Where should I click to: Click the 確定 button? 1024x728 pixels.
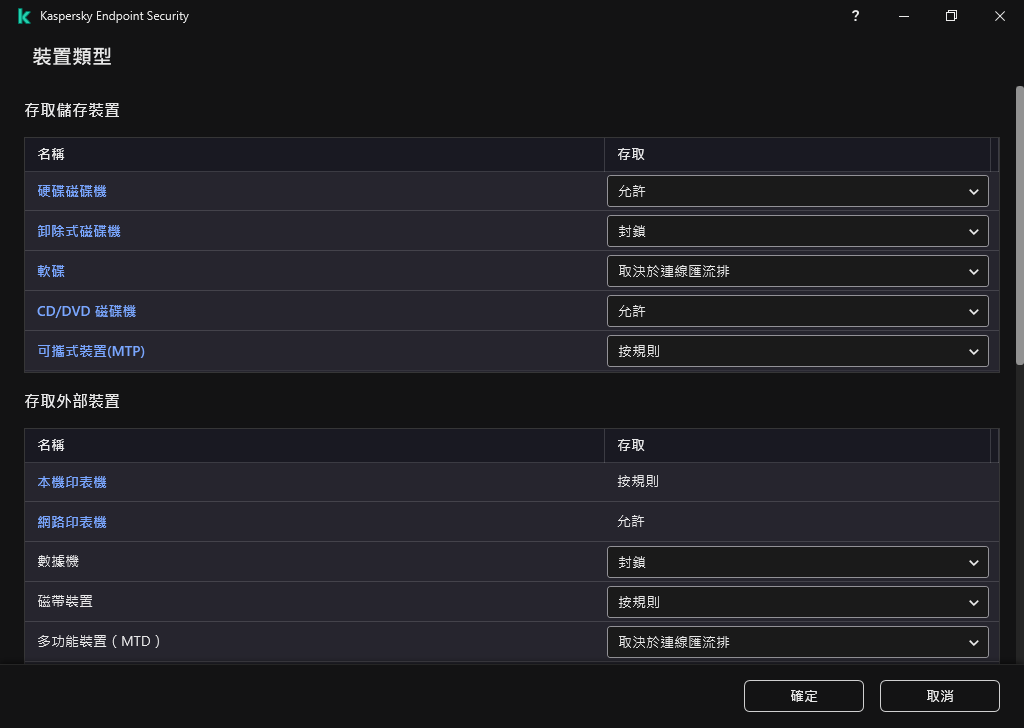[803, 696]
